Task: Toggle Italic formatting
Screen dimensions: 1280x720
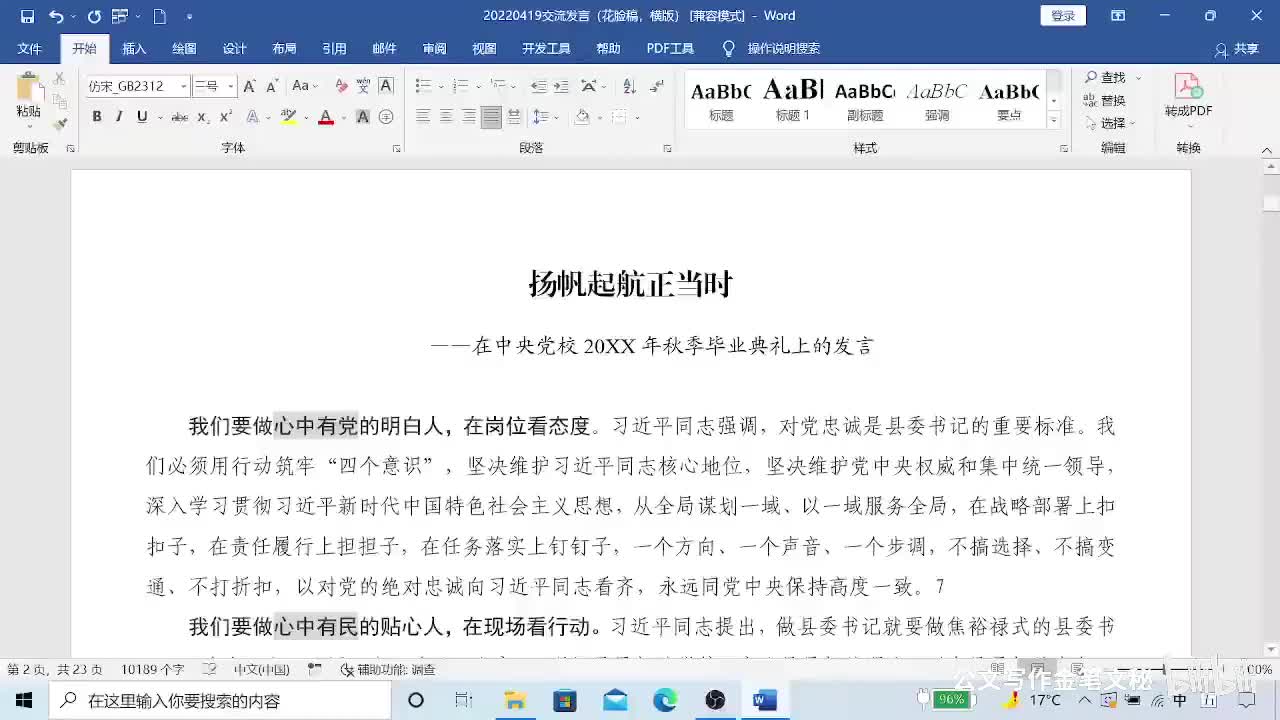Action: tap(119, 117)
